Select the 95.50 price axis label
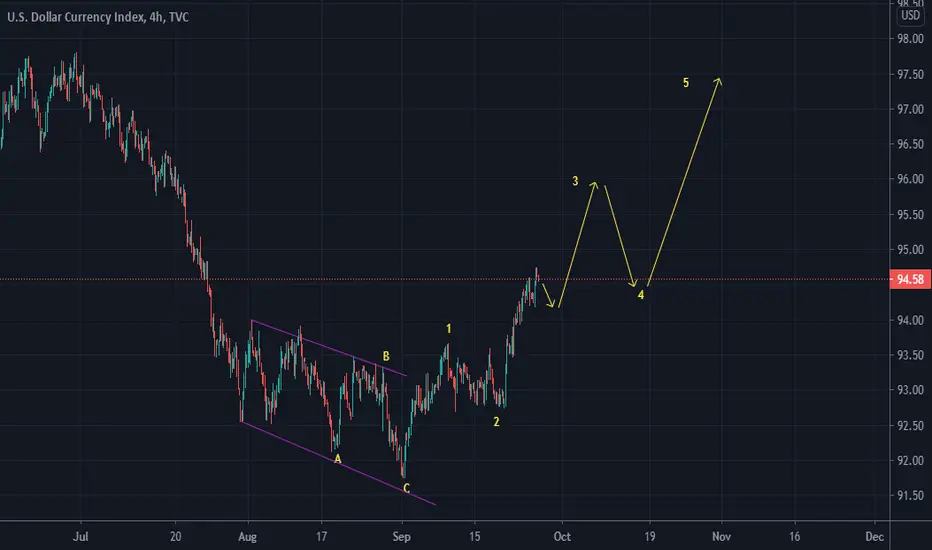932x550 pixels. coord(910,215)
